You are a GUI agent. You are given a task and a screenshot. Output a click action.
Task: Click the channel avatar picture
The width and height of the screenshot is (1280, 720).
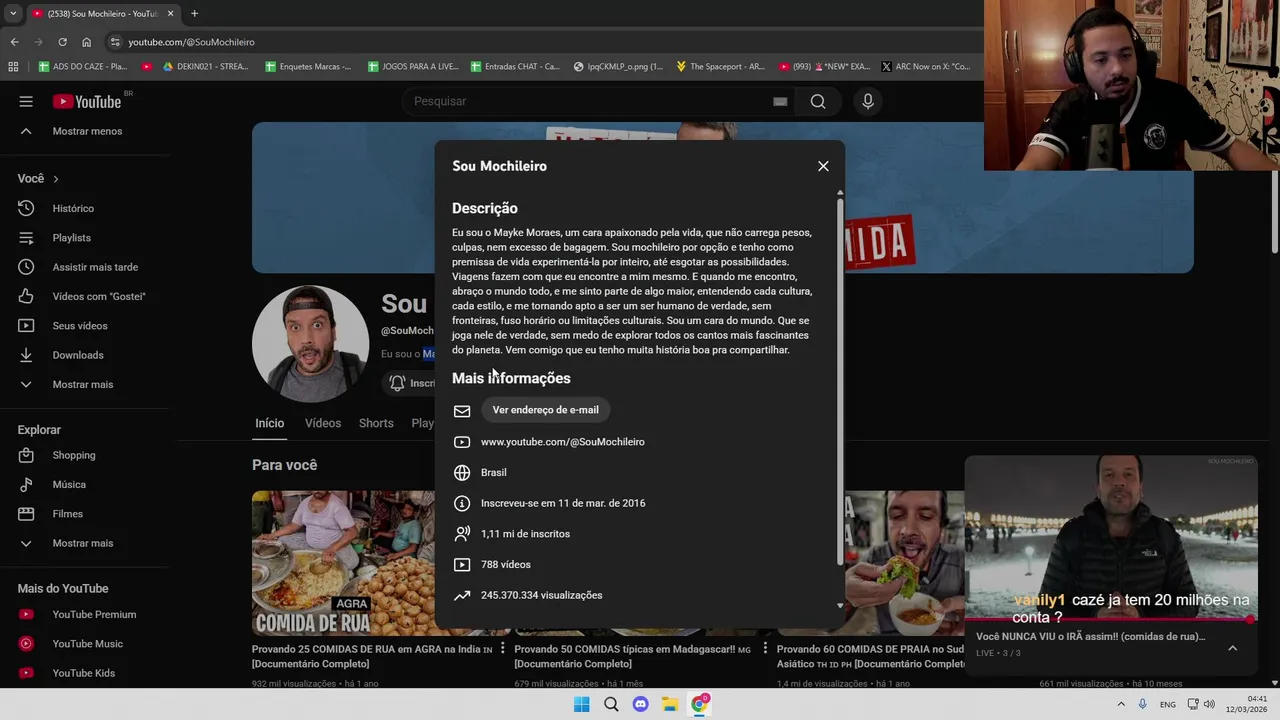point(310,343)
